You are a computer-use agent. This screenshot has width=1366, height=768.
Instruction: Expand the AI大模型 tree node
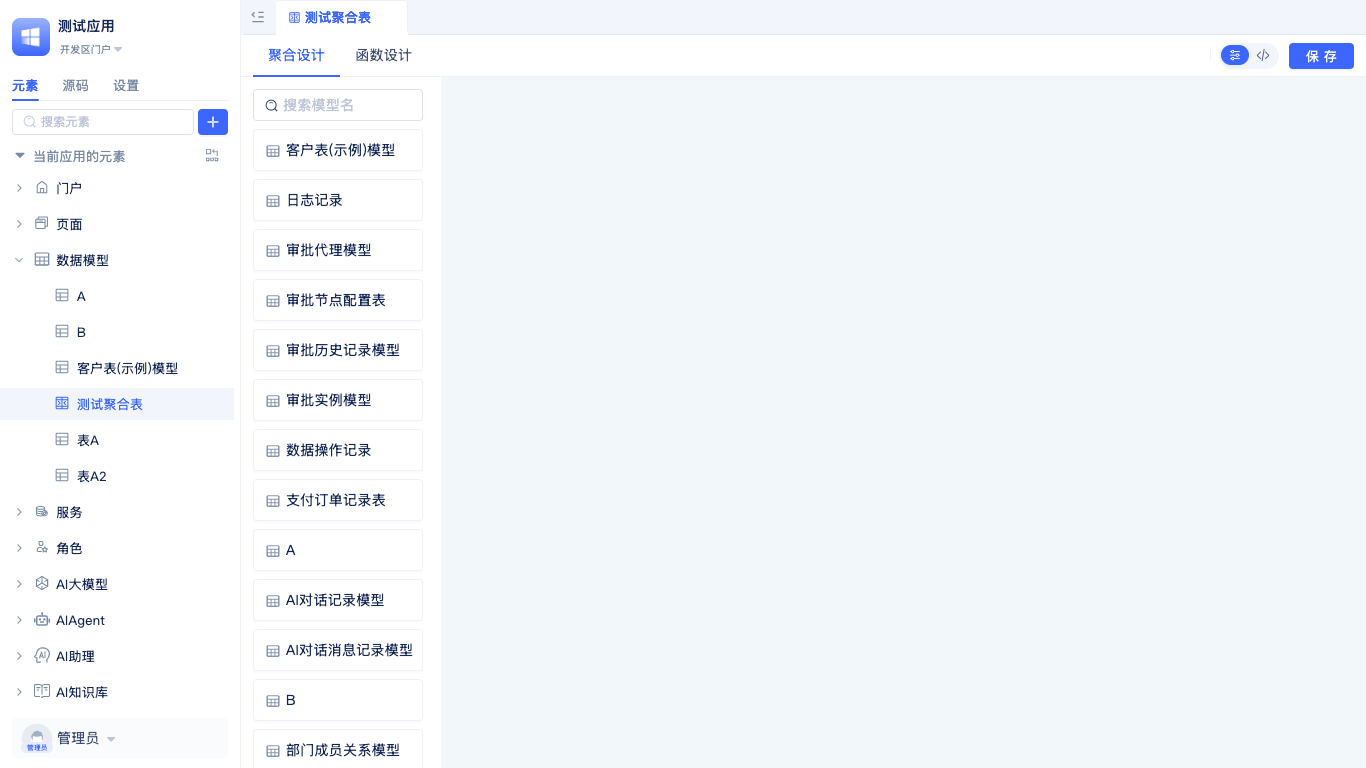tap(19, 584)
